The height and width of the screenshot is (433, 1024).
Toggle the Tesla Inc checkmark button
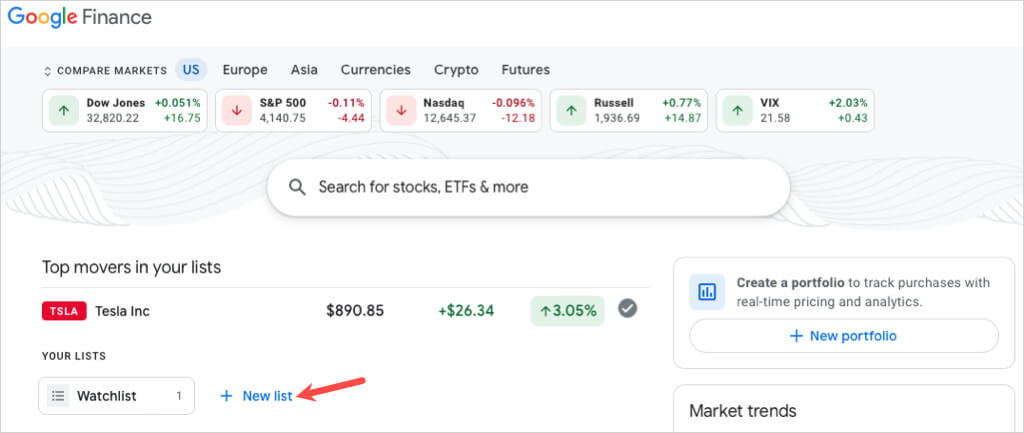pos(628,310)
